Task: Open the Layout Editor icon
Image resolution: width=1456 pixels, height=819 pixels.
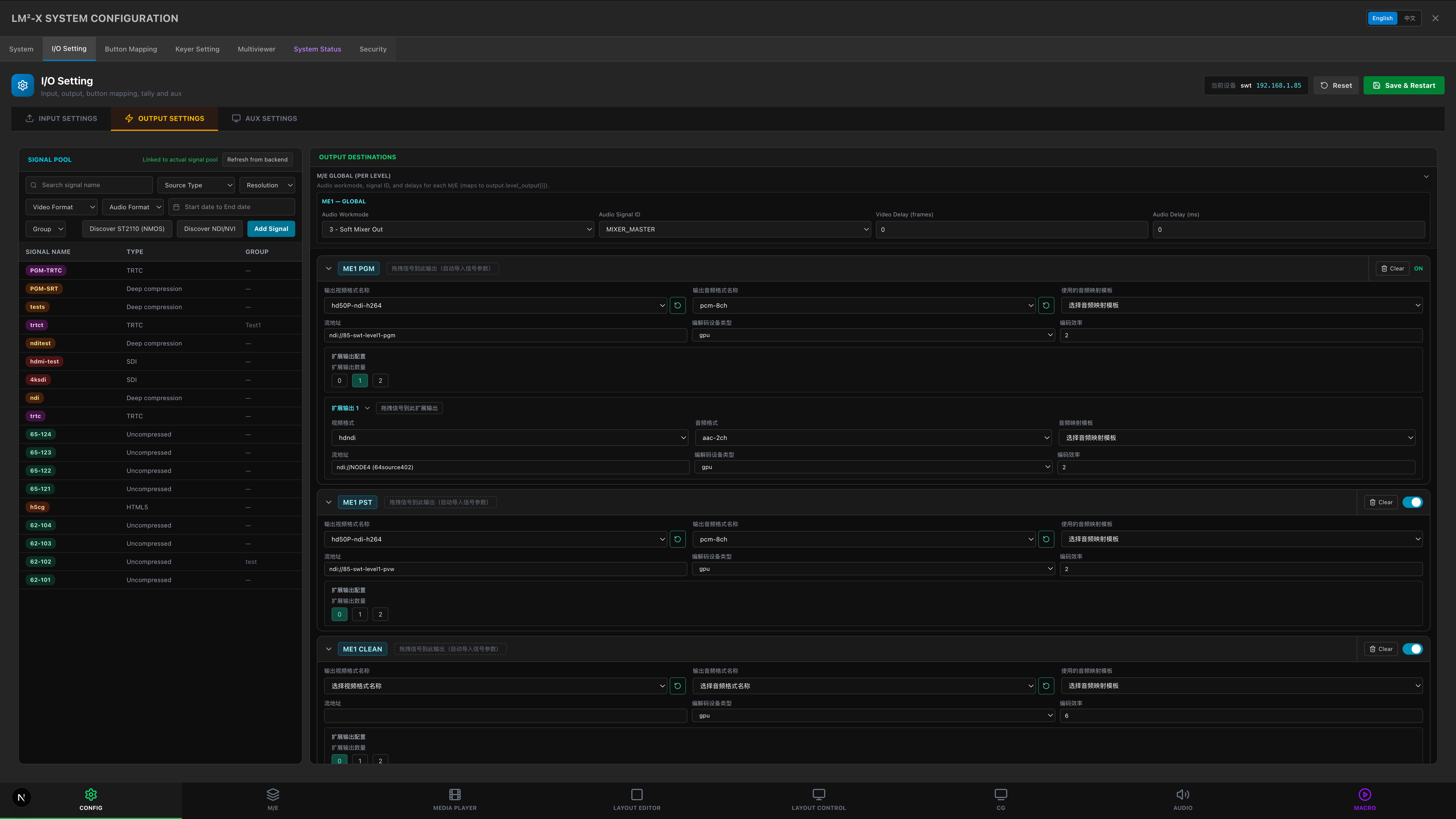Action: click(x=636, y=794)
